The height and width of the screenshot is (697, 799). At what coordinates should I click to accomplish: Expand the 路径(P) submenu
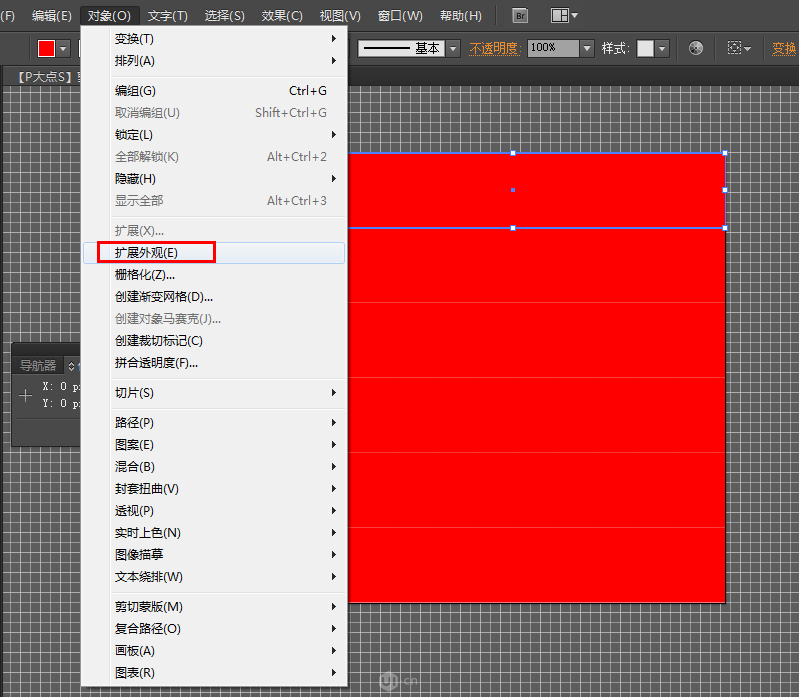134,423
